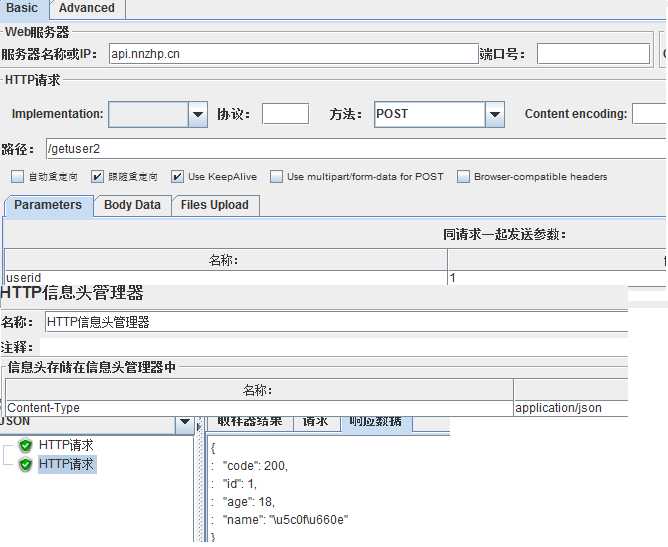The image size is (668, 547).
Task: Switch to the Basic tab
Action: click(x=23, y=8)
